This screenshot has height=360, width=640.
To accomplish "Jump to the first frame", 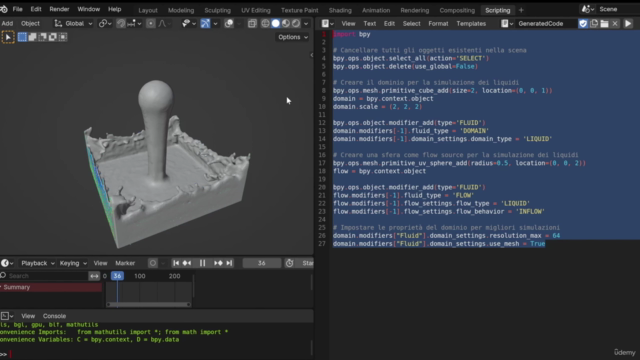I will tap(176, 263).
